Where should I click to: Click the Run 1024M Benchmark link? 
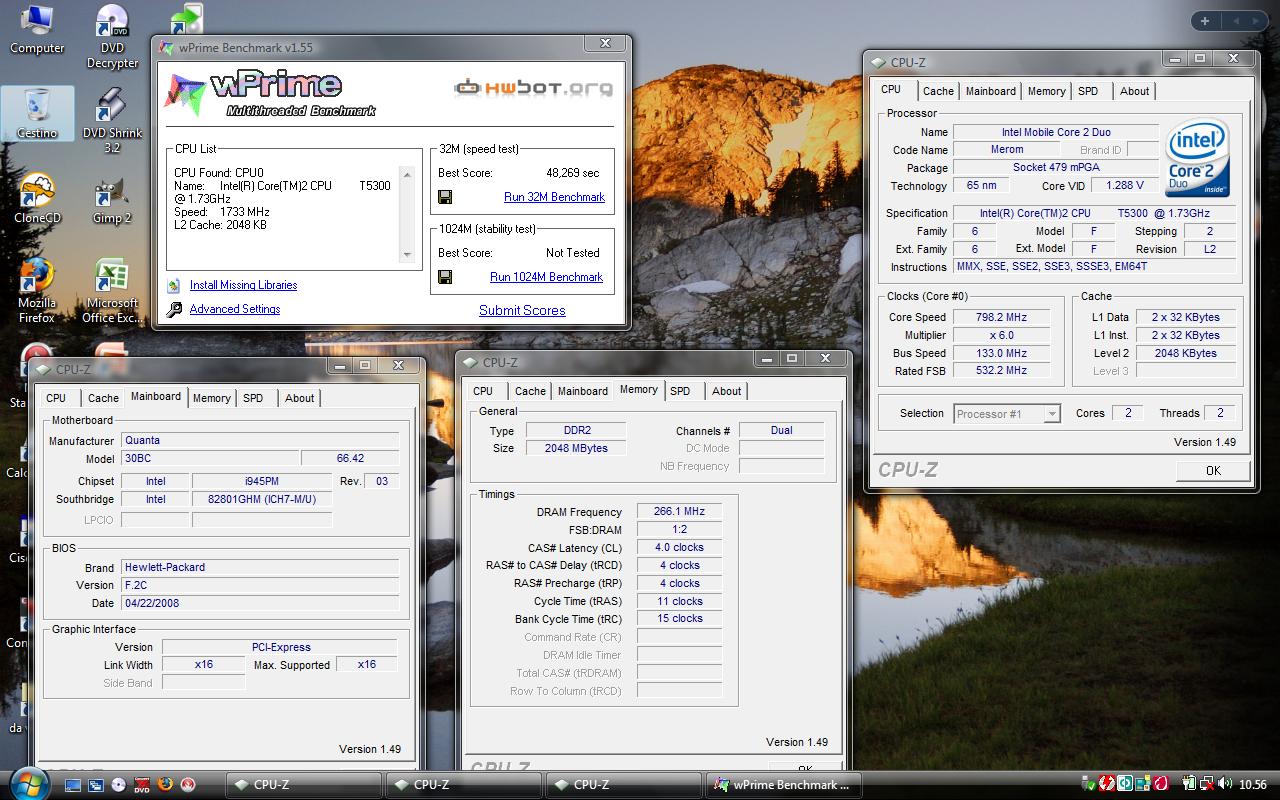pos(546,277)
